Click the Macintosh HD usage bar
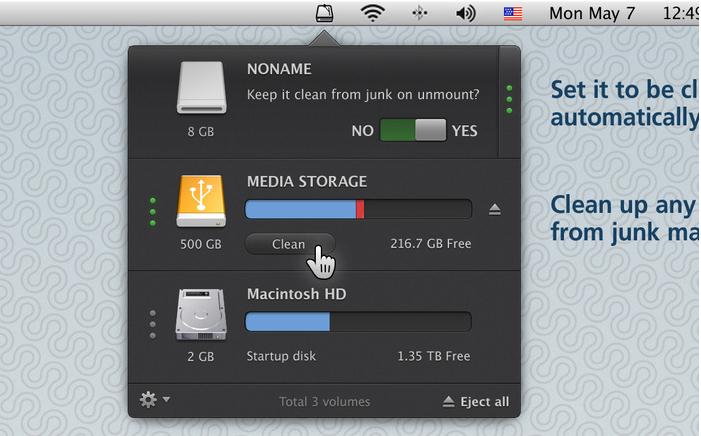 (358, 322)
